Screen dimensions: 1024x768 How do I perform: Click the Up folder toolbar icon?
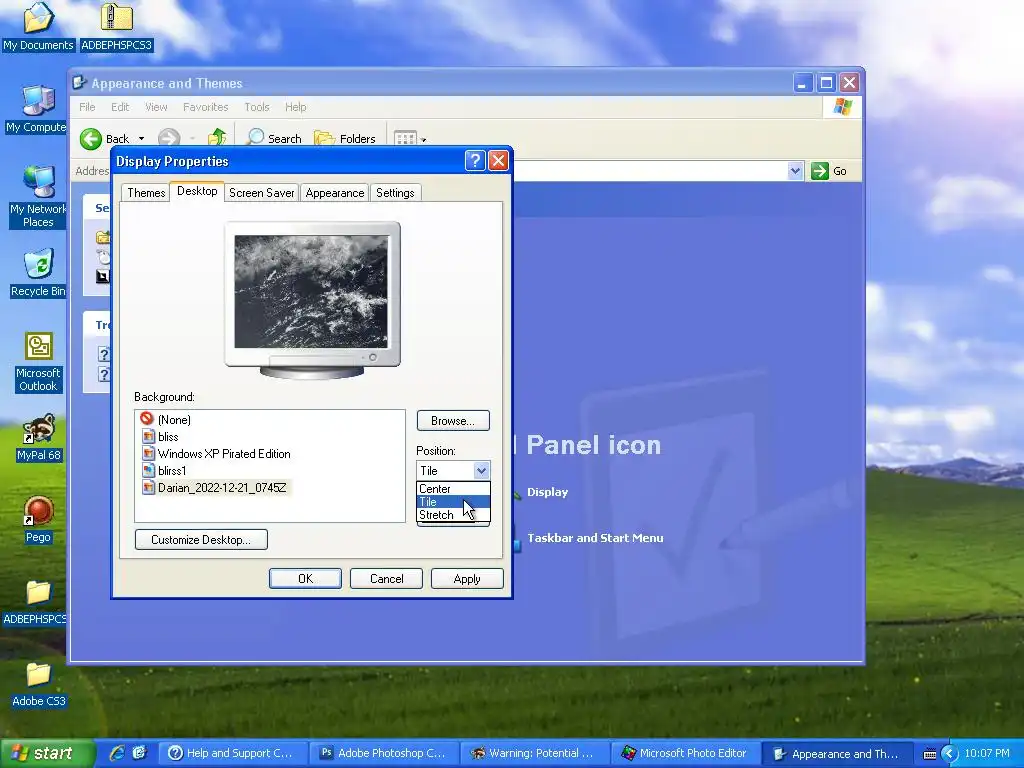click(217, 138)
